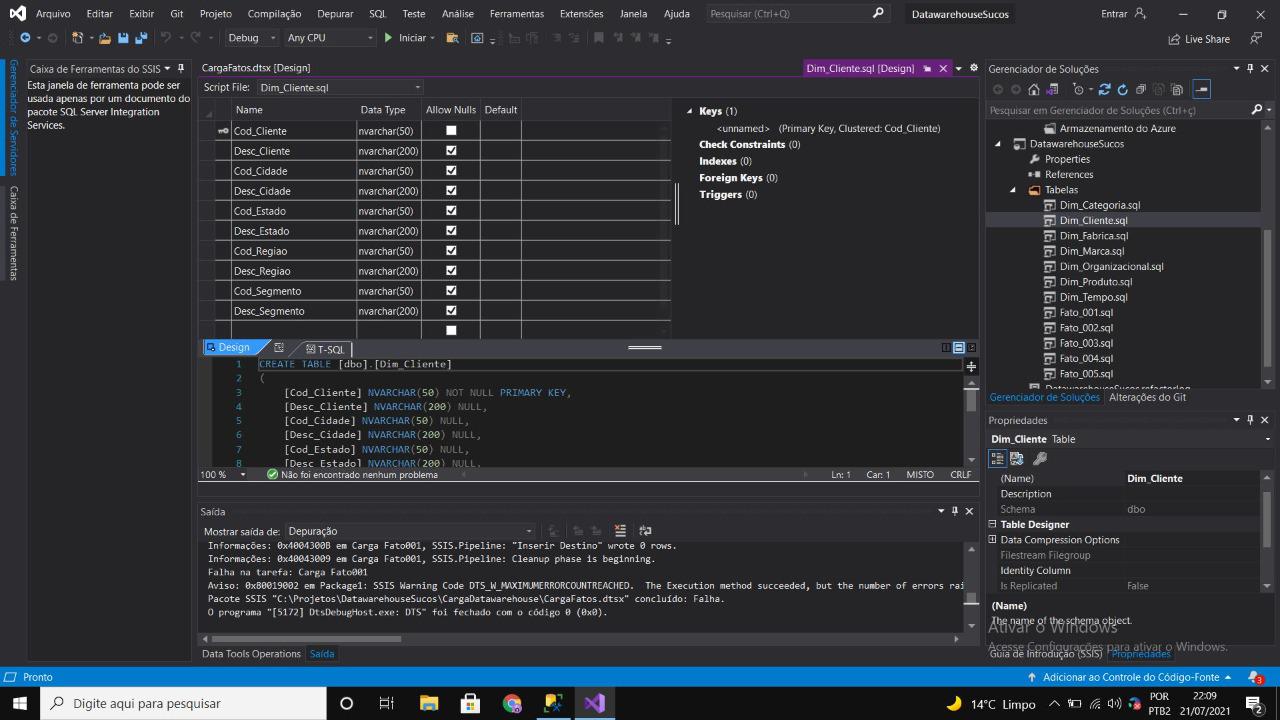Image resolution: width=1280 pixels, height=720 pixels.
Task: Click the sync with active document icon
Action: coord(1106,89)
